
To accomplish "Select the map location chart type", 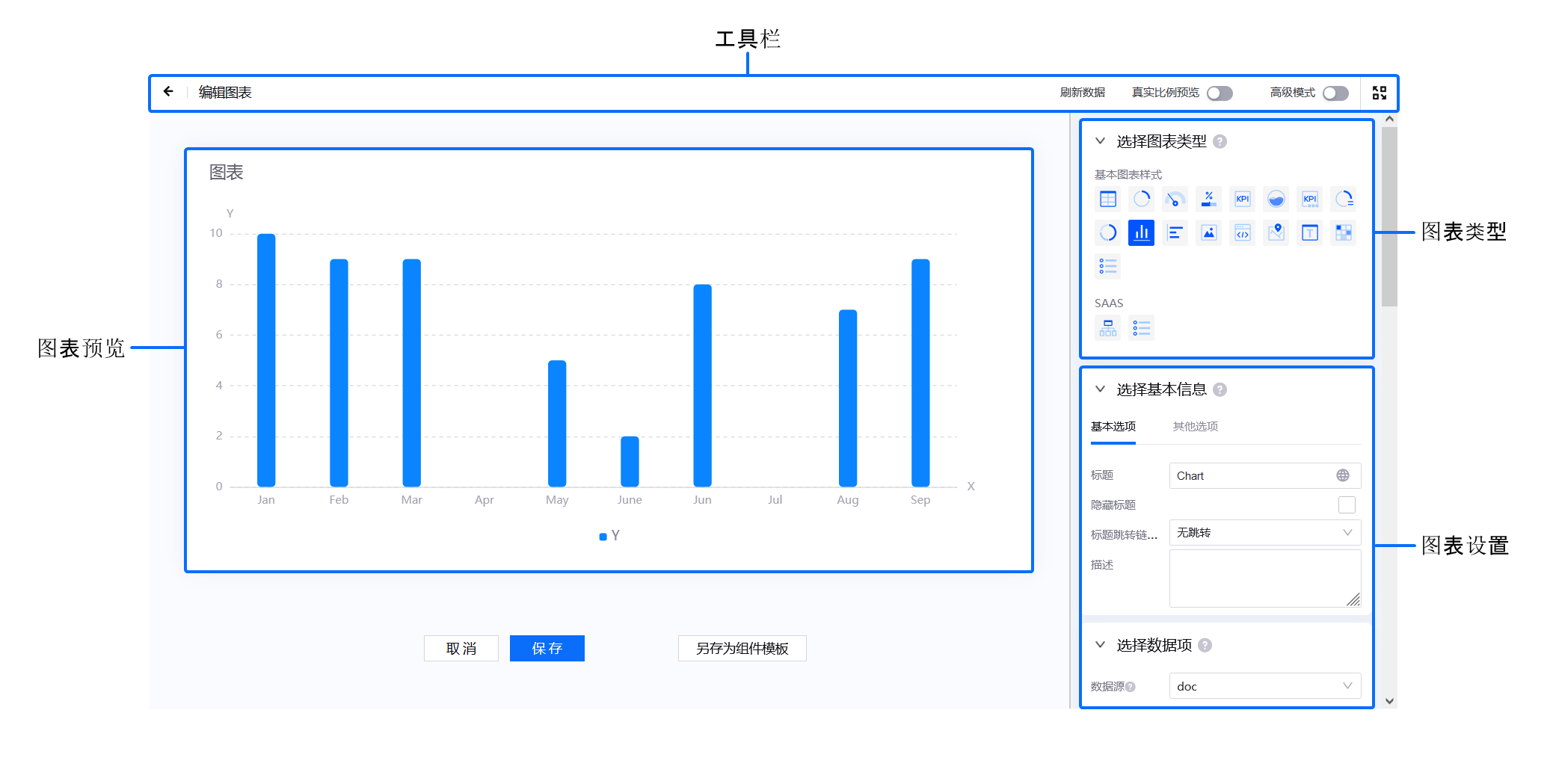I will coord(1276,232).
